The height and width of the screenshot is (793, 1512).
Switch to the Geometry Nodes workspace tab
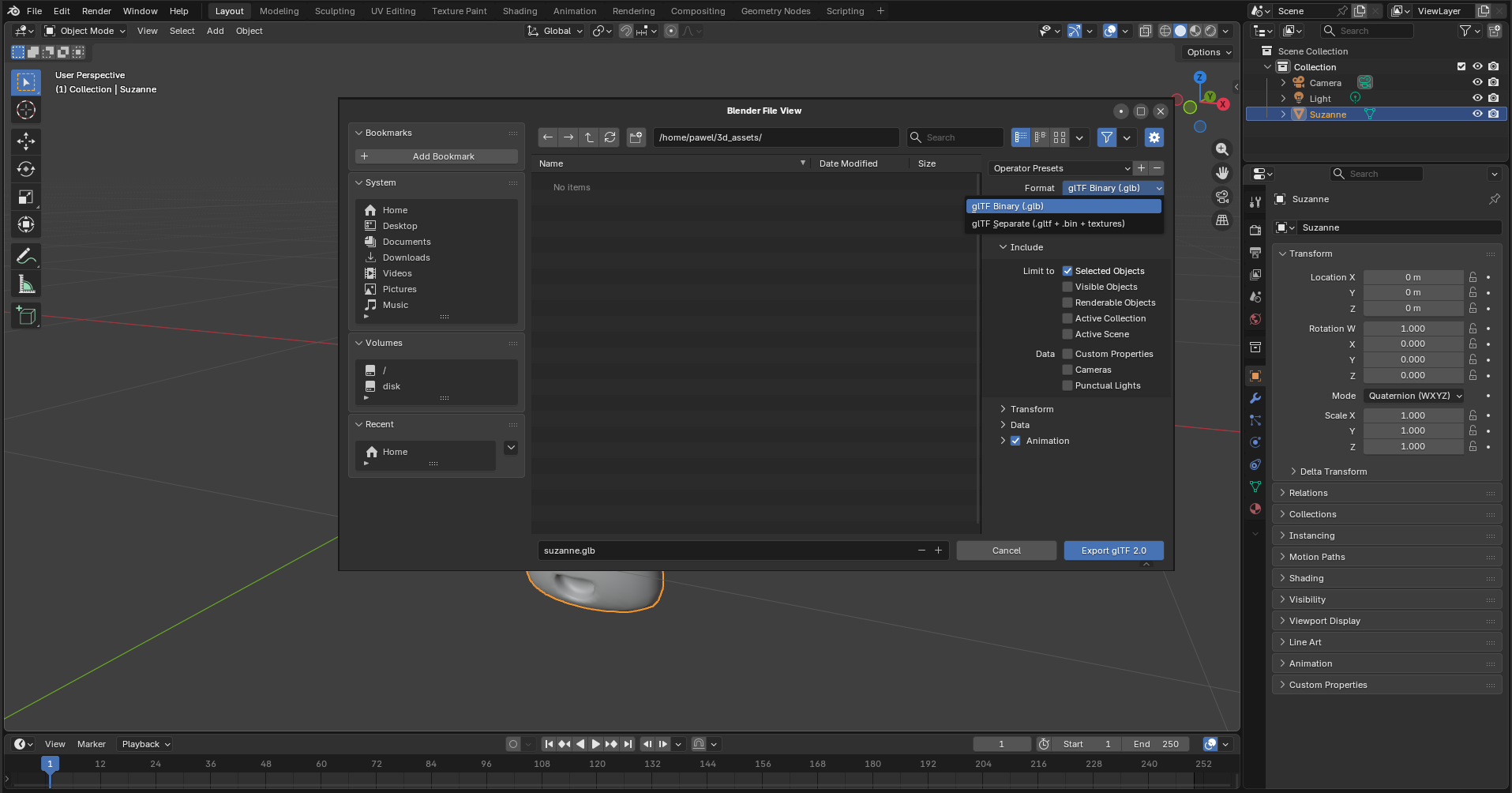775,11
